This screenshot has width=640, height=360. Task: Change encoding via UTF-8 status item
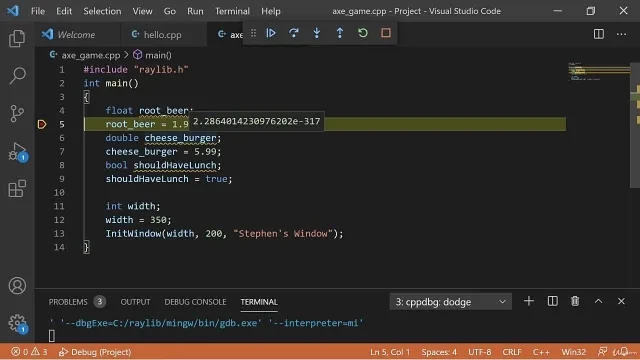point(480,352)
